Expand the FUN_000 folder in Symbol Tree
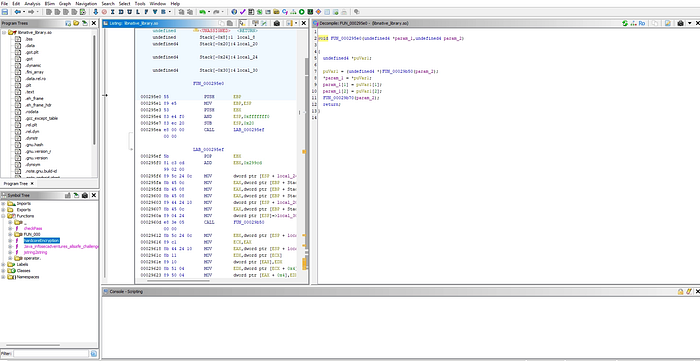The width and height of the screenshot is (700, 361). pyautogui.click(x=11, y=234)
